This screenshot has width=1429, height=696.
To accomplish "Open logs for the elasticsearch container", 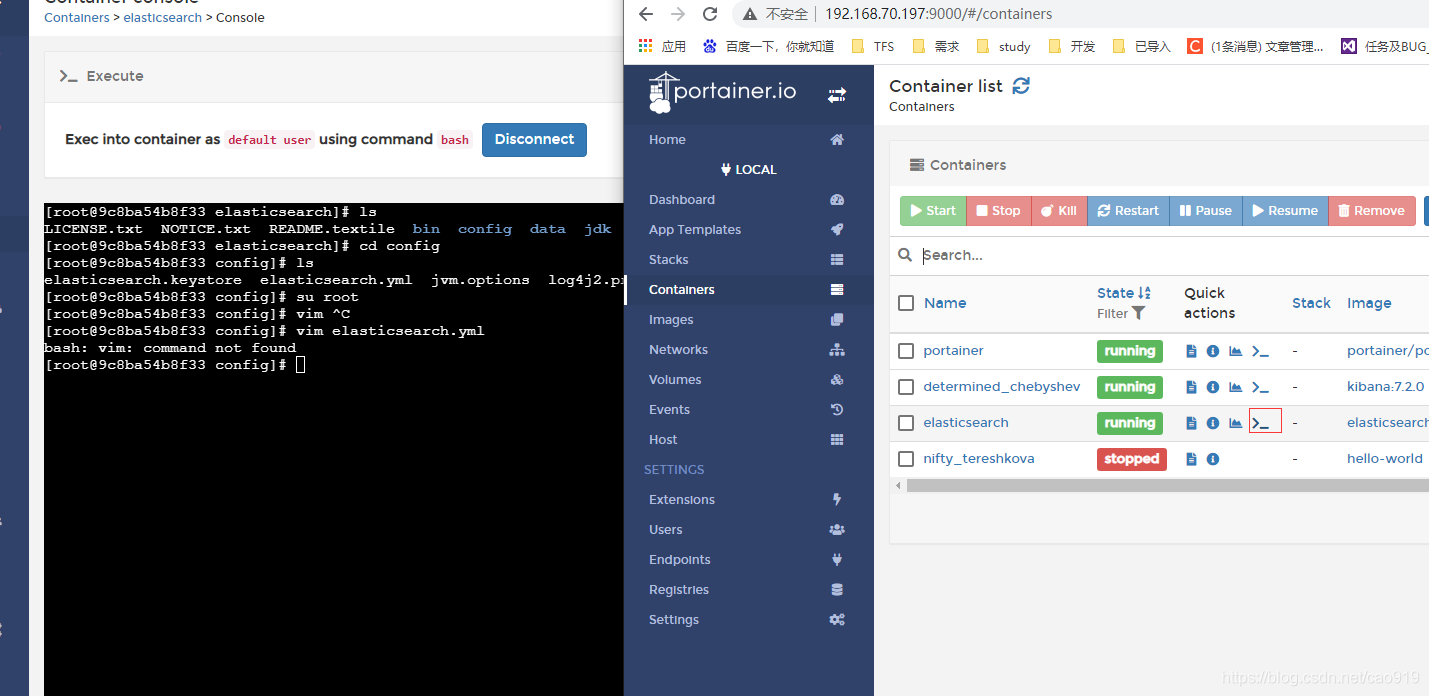I will (1191, 423).
